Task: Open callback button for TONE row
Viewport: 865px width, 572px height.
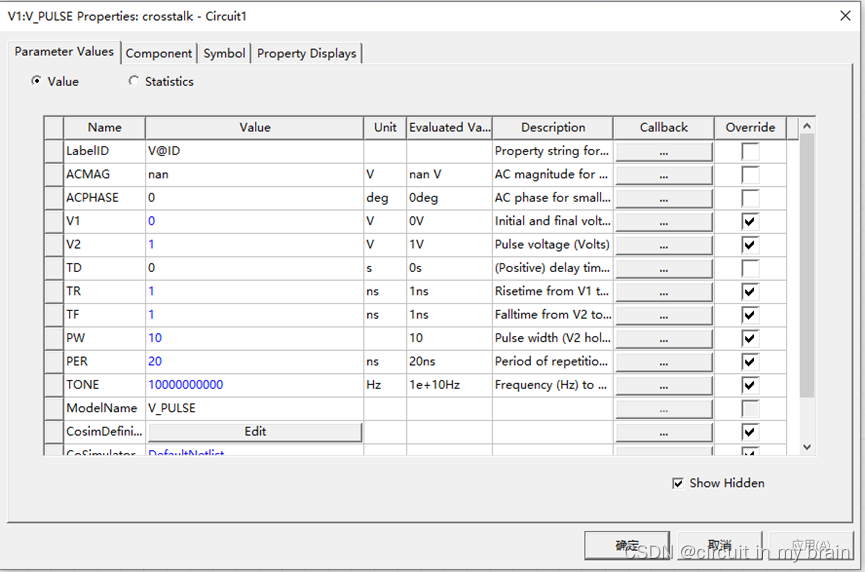Action: tap(663, 384)
